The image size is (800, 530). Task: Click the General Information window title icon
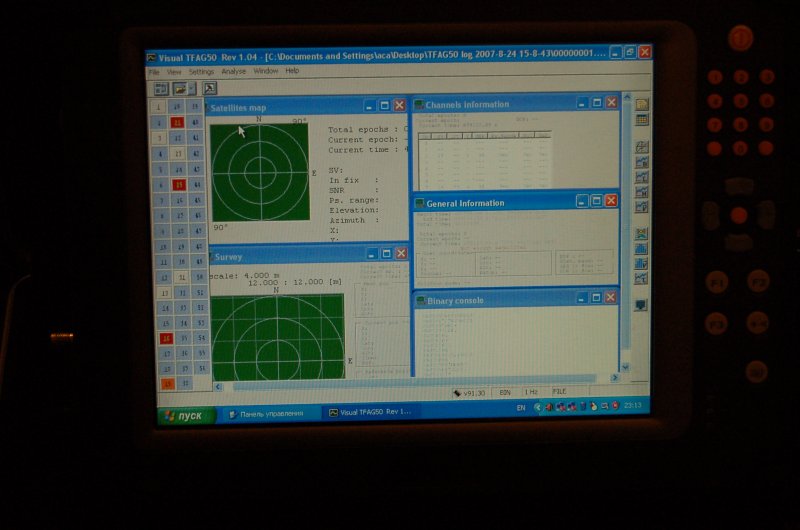420,204
